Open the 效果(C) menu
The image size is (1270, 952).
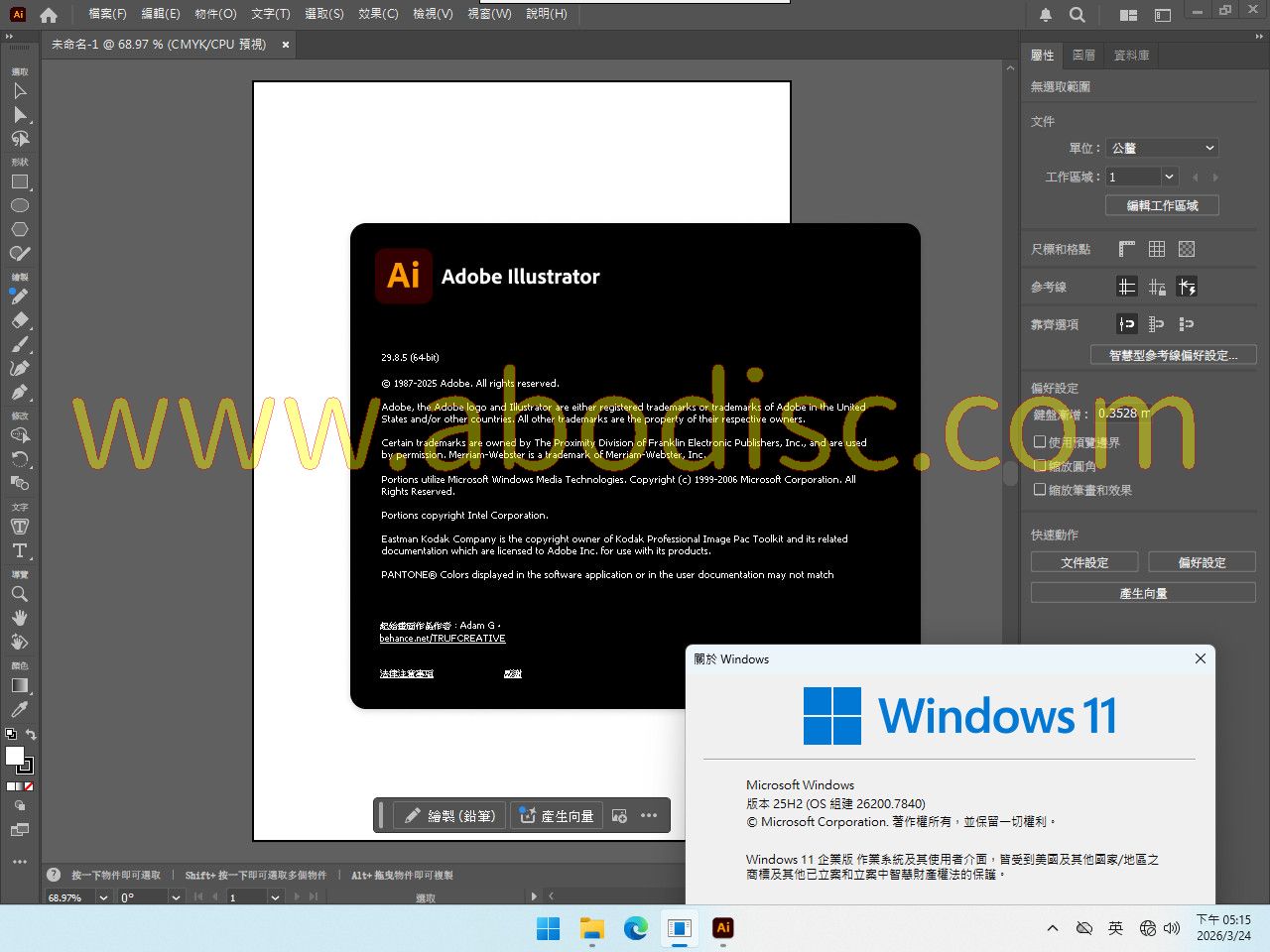(378, 14)
